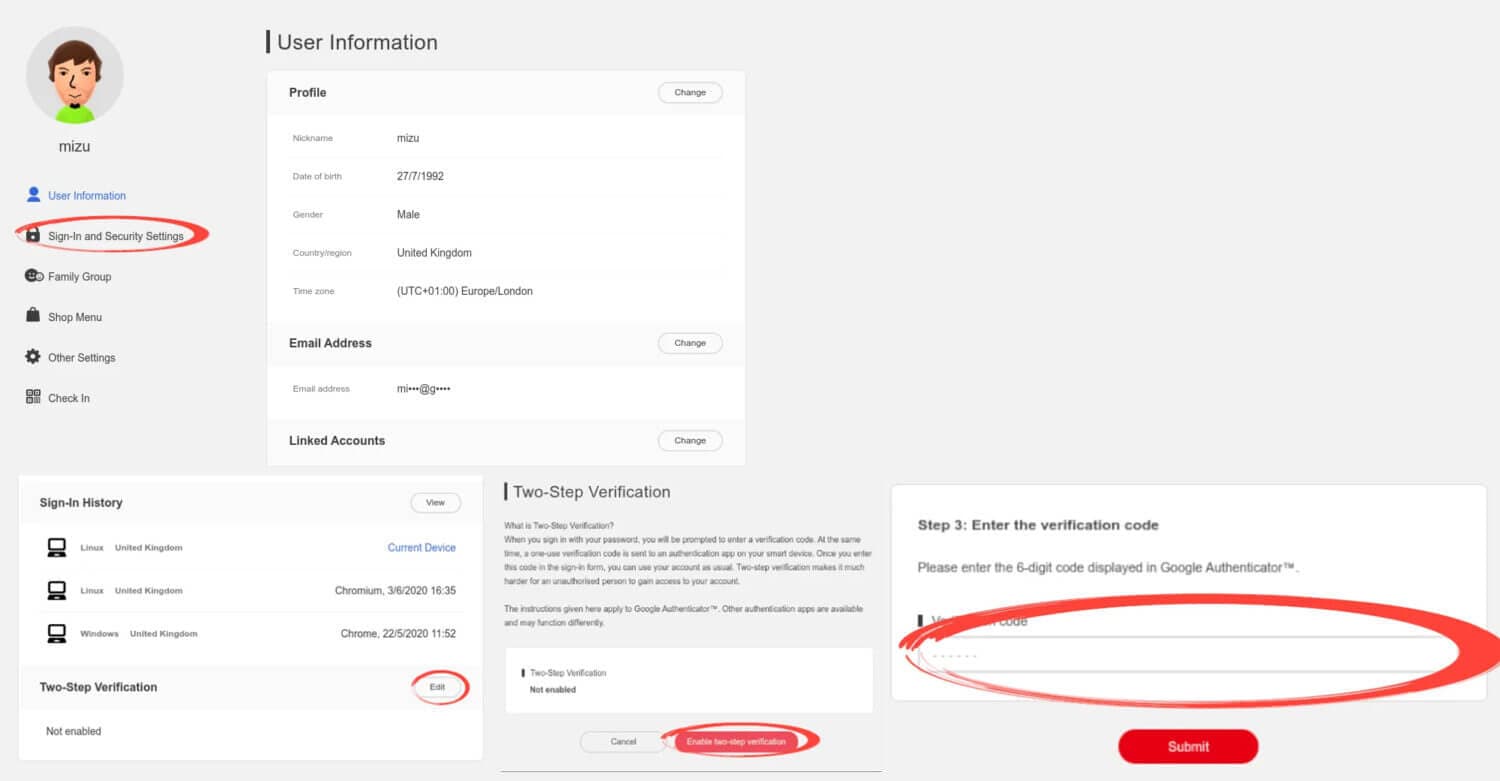Click the Other Settings gear icon

coord(33,356)
